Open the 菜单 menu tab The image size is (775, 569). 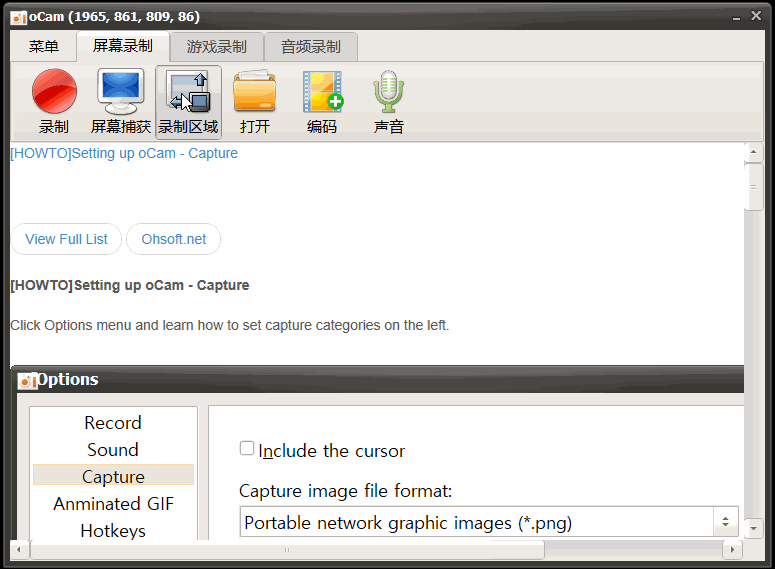click(x=43, y=46)
